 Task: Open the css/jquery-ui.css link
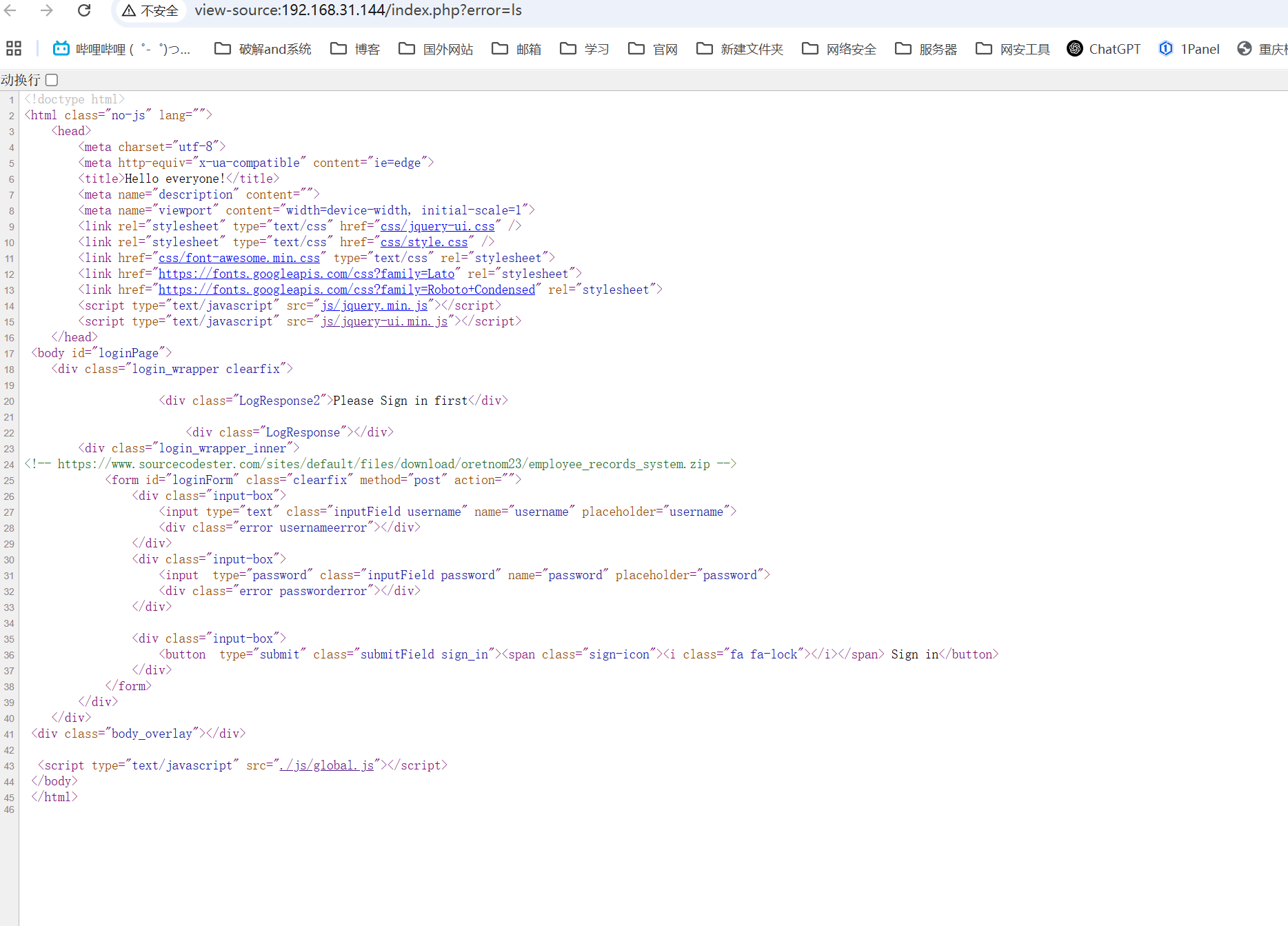coord(438,226)
